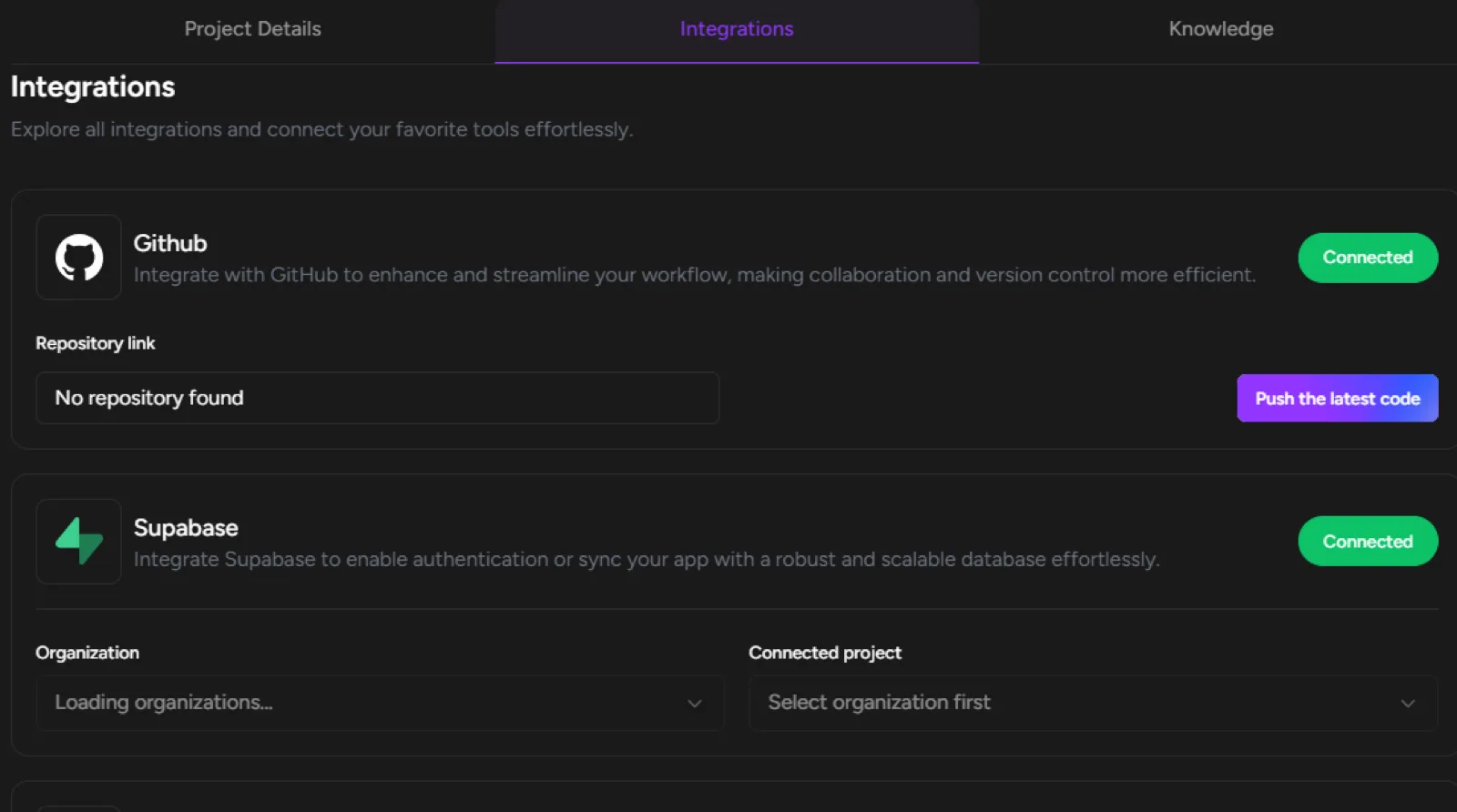Click the Repository link label
Image resolution: width=1457 pixels, height=812 pixels.
coord(96,343)
